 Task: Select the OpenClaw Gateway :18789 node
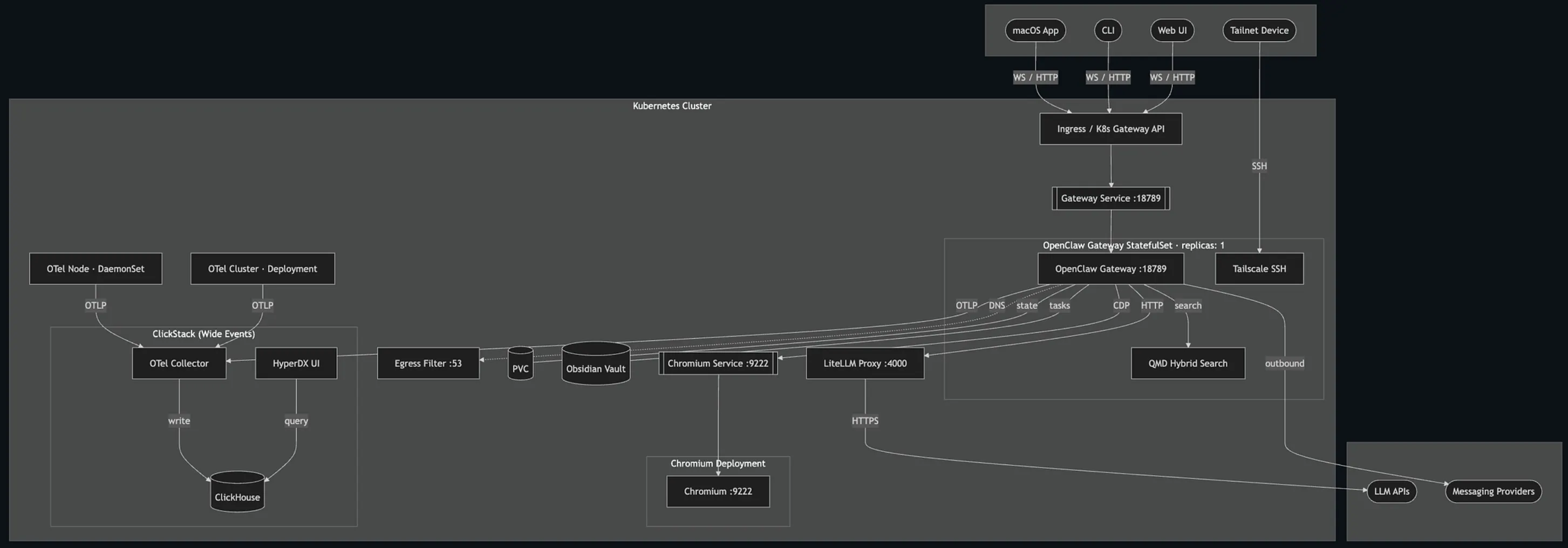[x=1110, y=268]
